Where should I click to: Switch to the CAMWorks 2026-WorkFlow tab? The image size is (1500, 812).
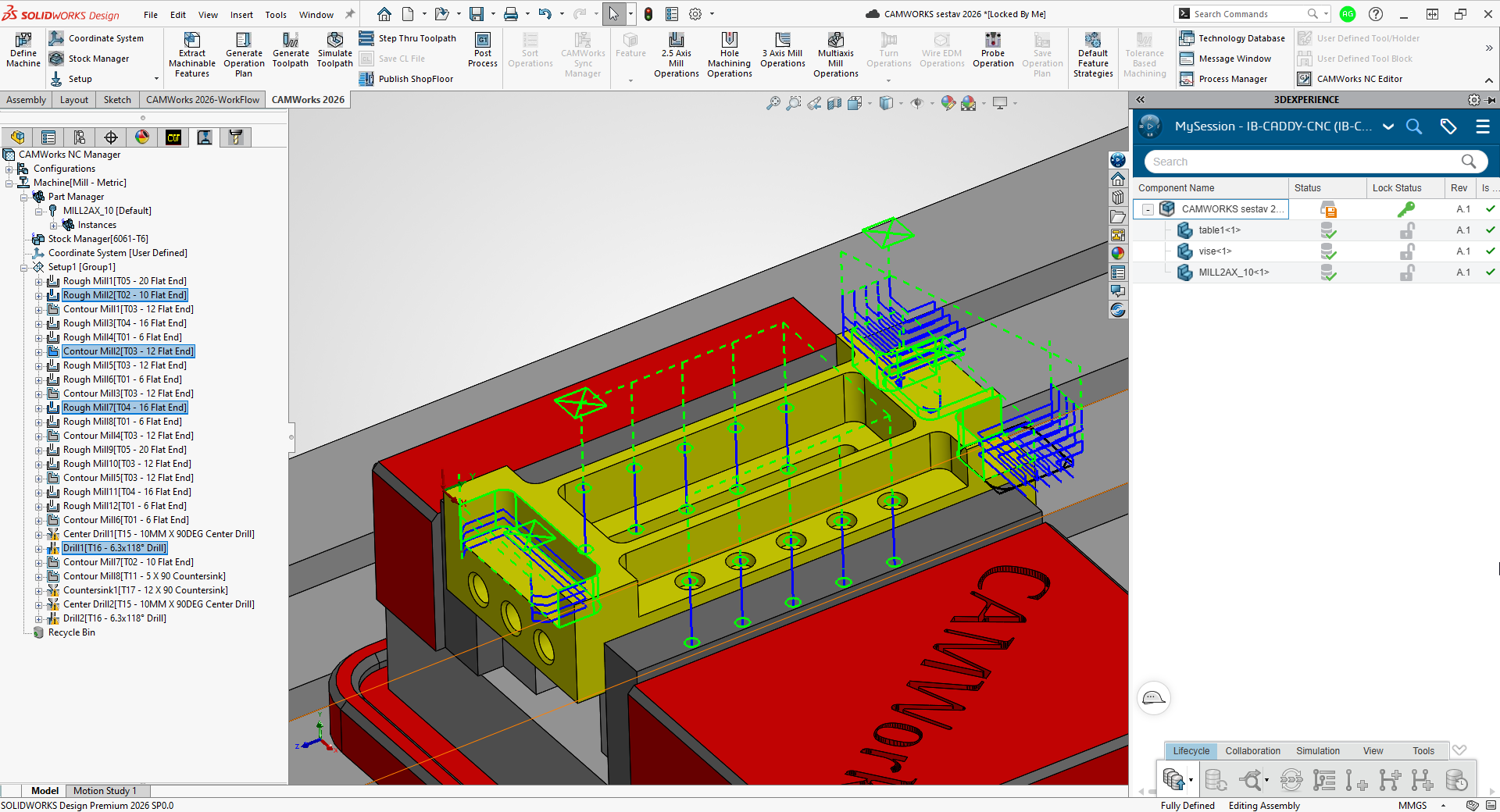click(202, 100)
